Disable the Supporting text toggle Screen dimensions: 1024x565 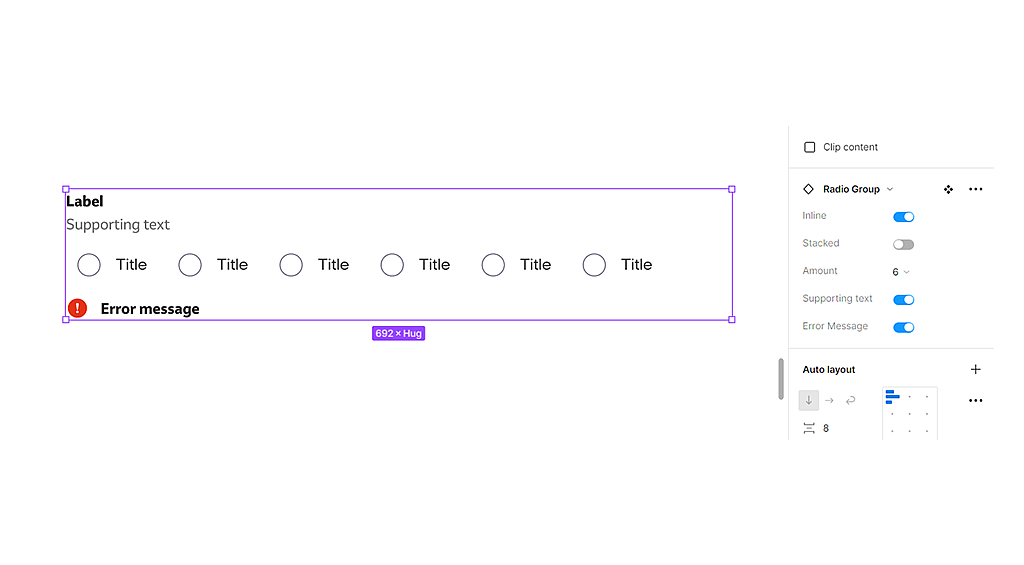(x=903, y=299)
